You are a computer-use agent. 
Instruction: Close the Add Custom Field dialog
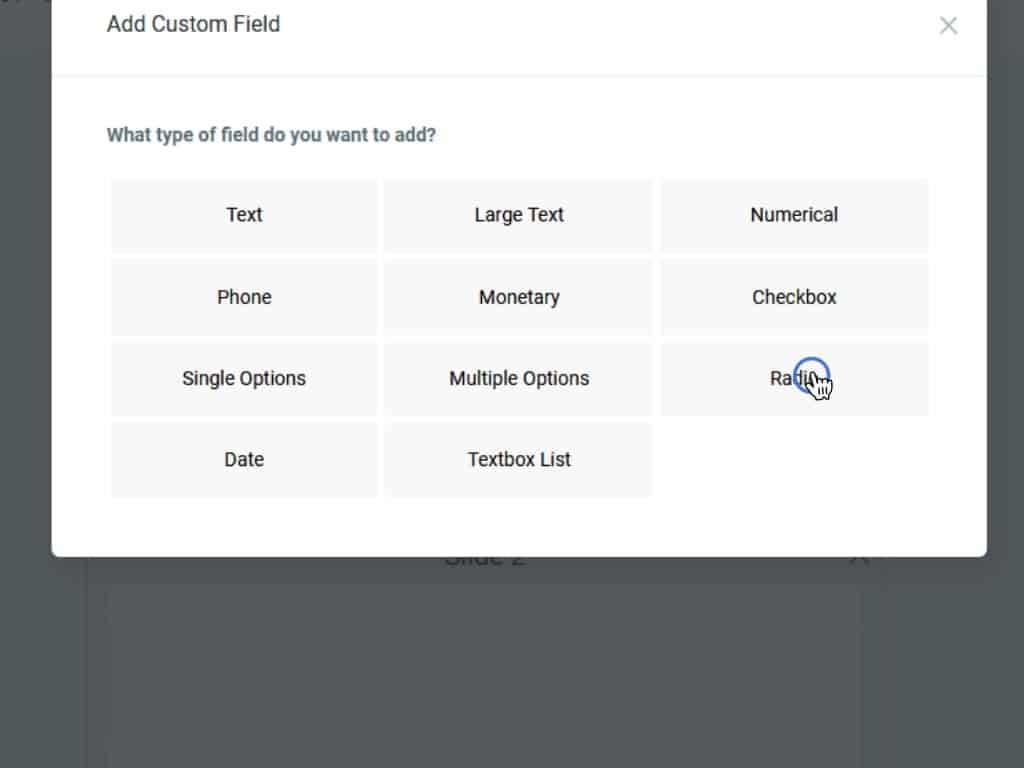[948, 26]
